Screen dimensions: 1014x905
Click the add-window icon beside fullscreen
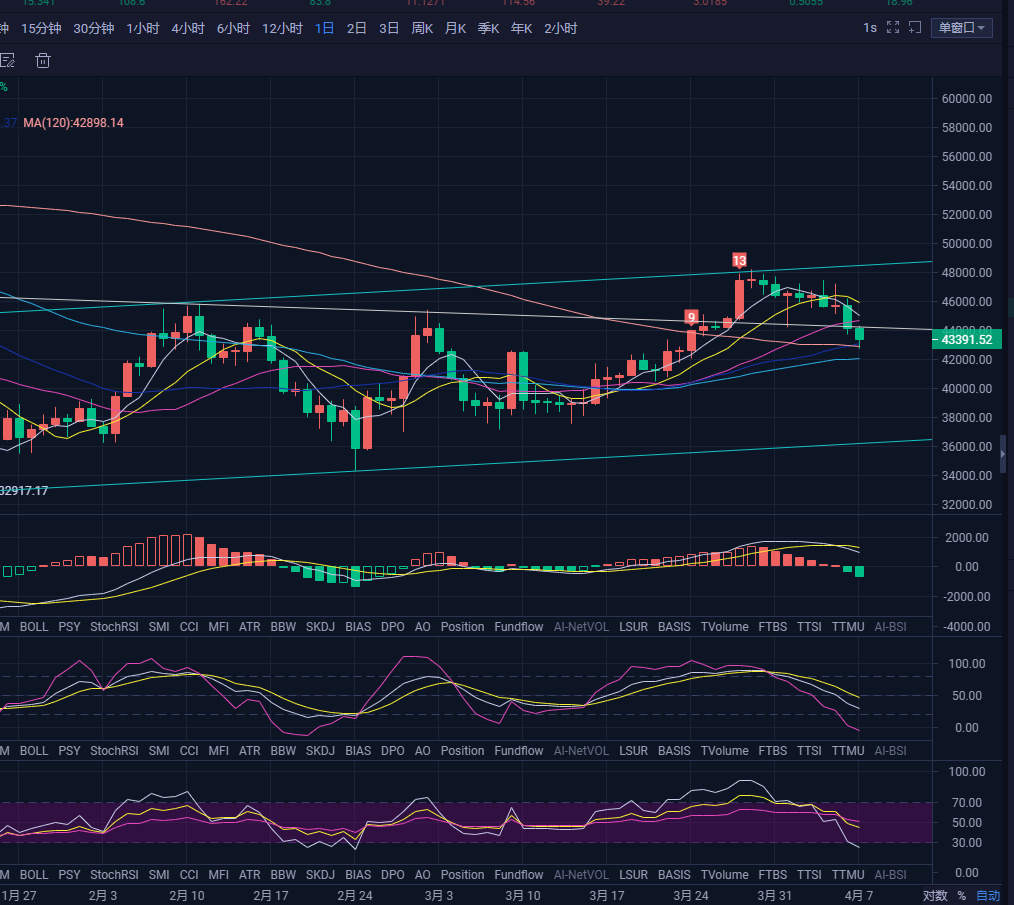point(914,28)
